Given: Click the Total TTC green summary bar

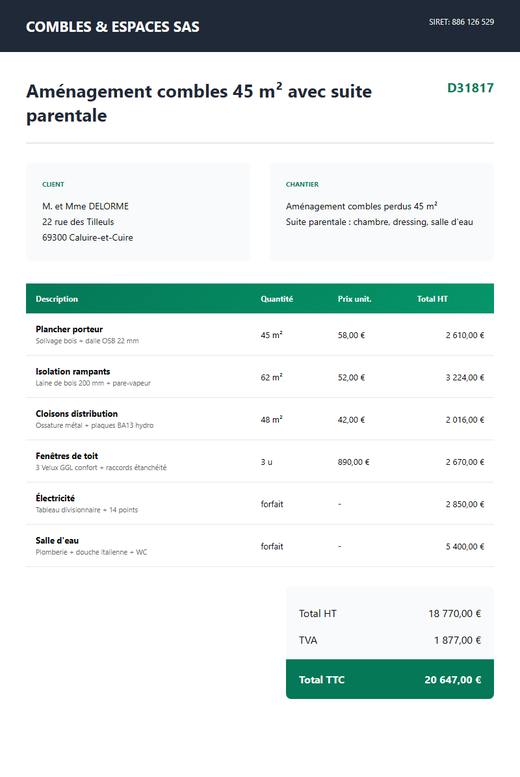Looking at the screenshot, I should 390,679.
